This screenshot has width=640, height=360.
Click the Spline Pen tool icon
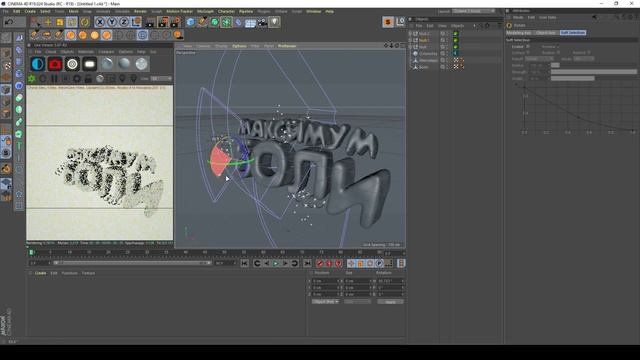202,22
